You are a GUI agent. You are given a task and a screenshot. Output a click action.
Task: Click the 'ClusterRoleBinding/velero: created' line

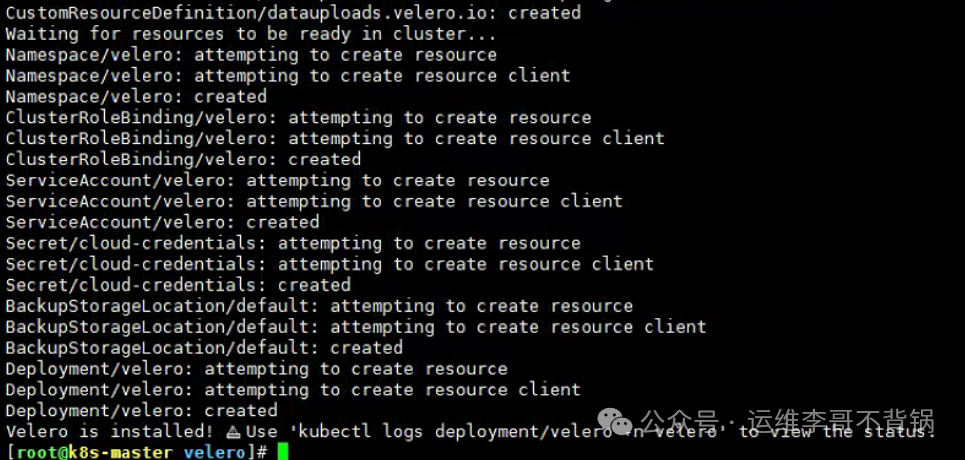click(183, 159)
